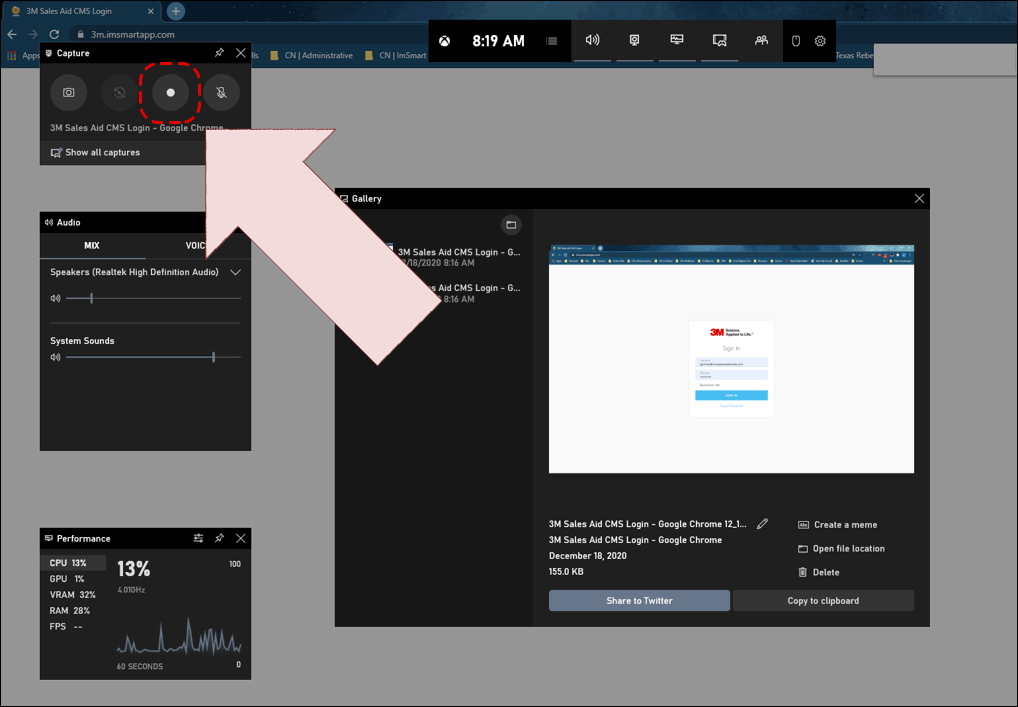Toggle the Audio widget from Game Bar
Image resolution: width=1018 pixels, height=707 pixels.
(x=592, y=40)
